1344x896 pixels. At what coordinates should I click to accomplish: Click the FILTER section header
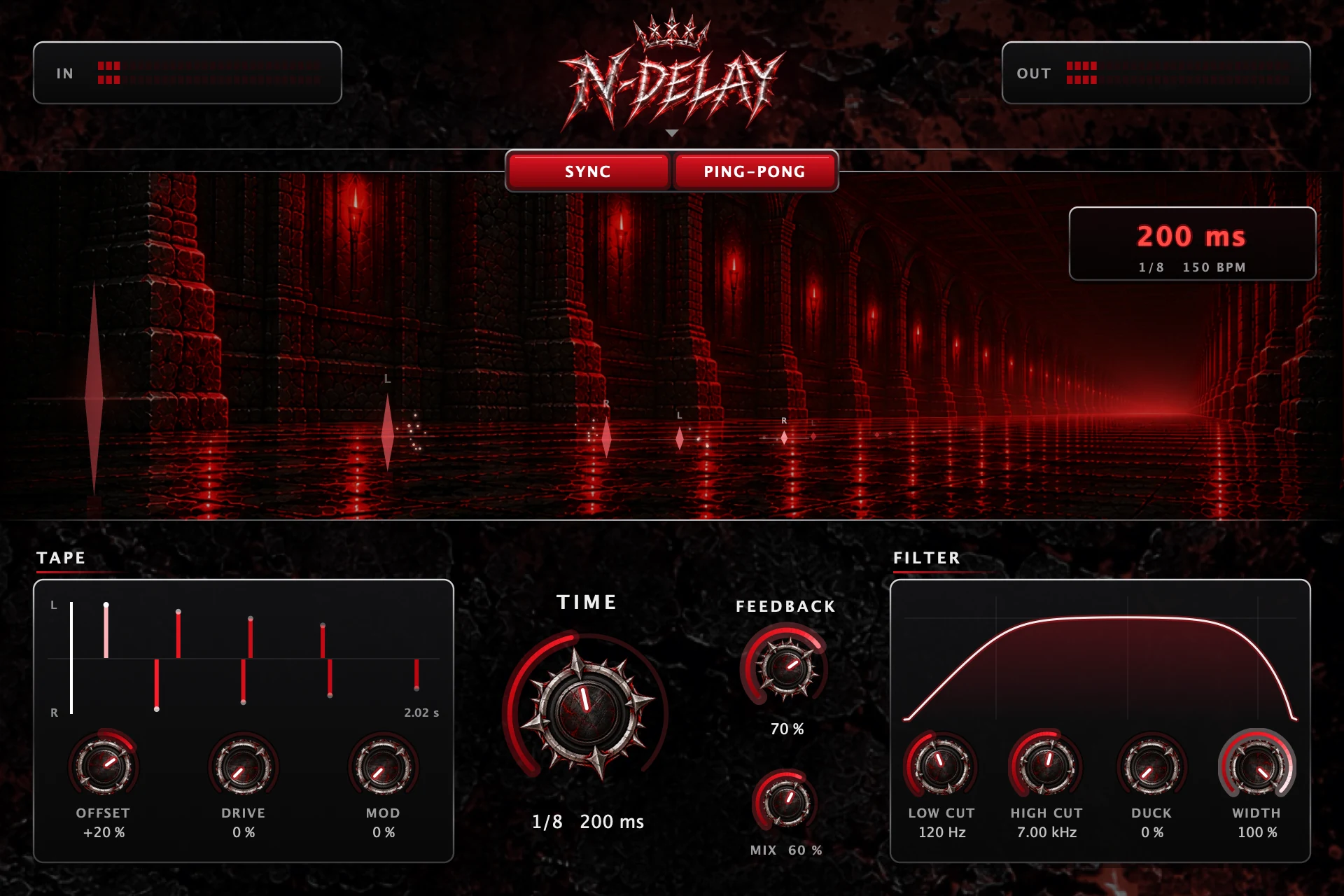[927, 558]
